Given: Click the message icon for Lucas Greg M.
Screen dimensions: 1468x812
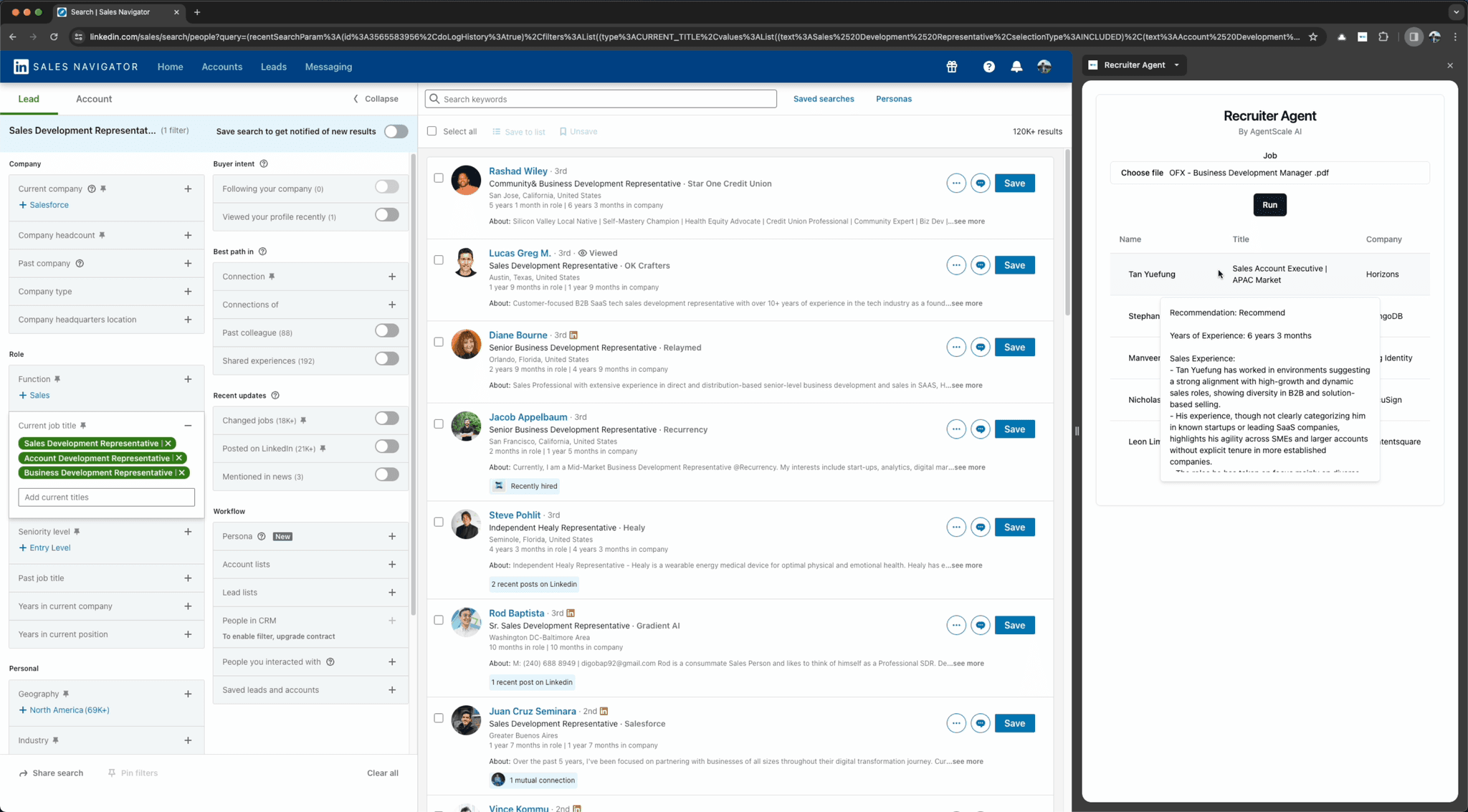Looking at the screenshot, I should coord(980,265).
